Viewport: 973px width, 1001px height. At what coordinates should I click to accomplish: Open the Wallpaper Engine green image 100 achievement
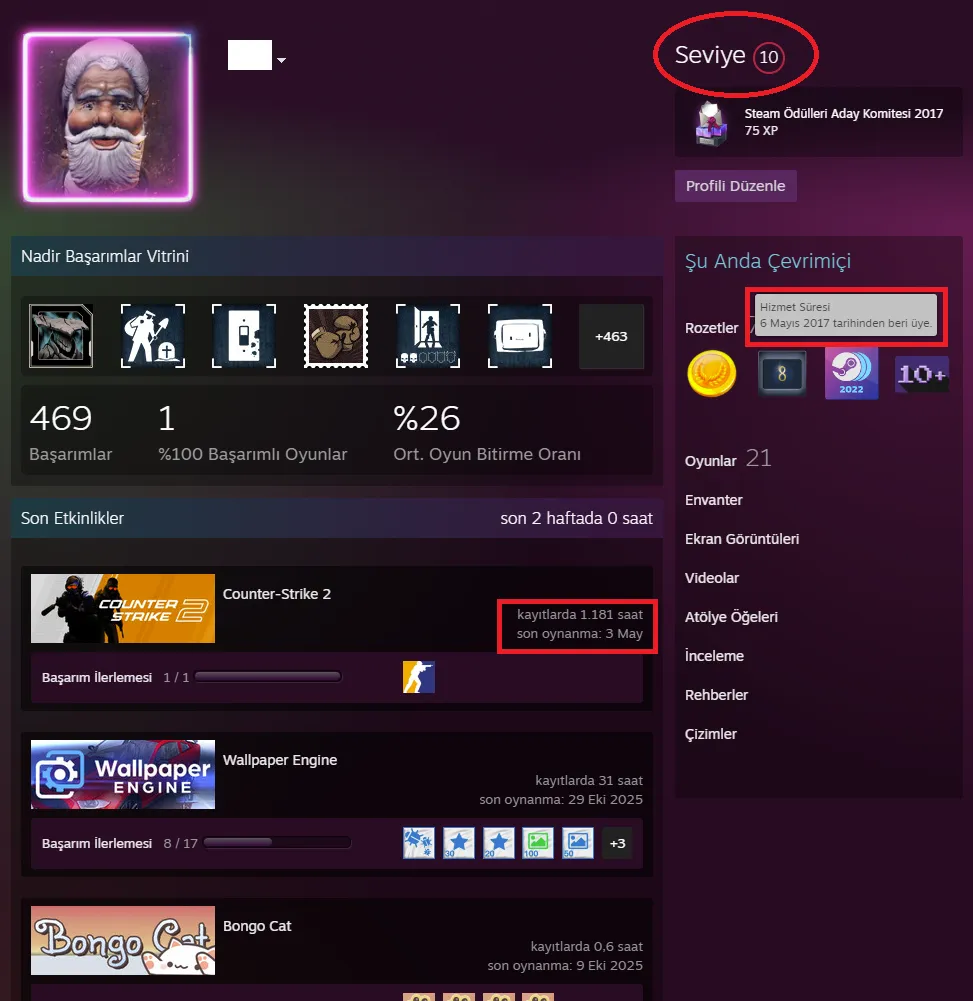(x=538, y=843)
